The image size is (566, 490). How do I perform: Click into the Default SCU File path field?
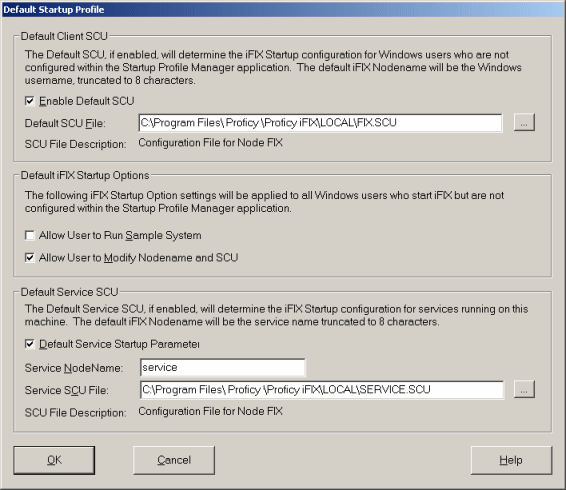click(x=320, y=123)
